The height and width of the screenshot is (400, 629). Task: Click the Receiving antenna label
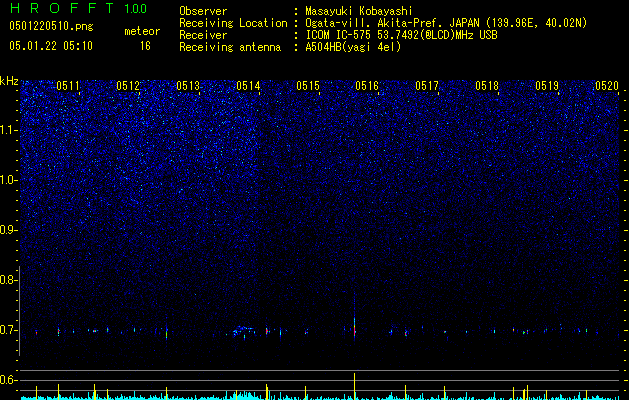click(230, 47)
